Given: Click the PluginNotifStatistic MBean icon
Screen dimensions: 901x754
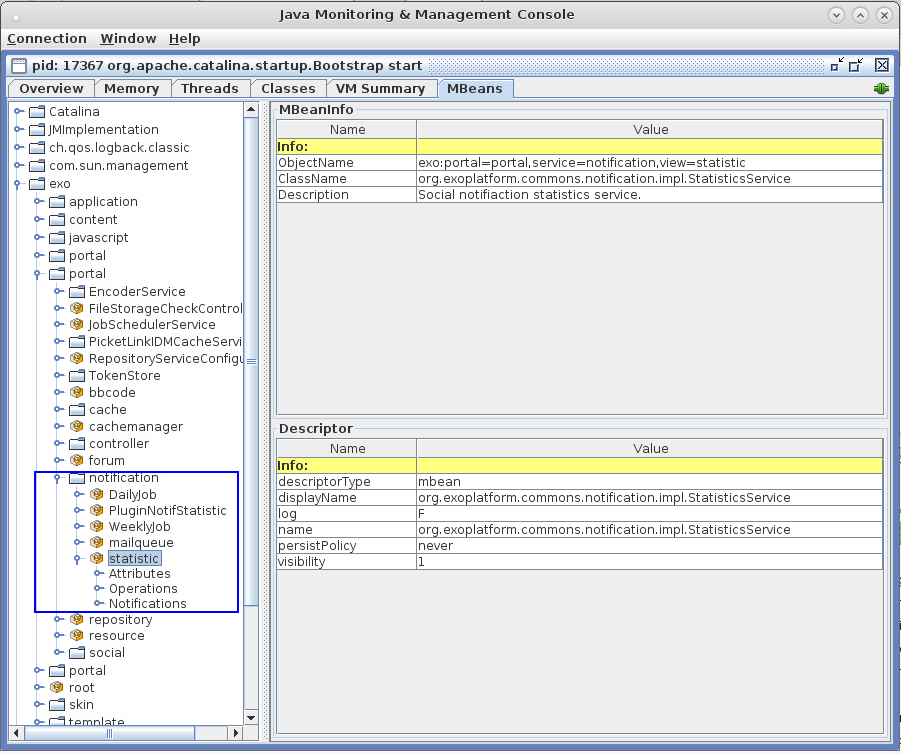Looking at the screenshot, I should point(97,510).
